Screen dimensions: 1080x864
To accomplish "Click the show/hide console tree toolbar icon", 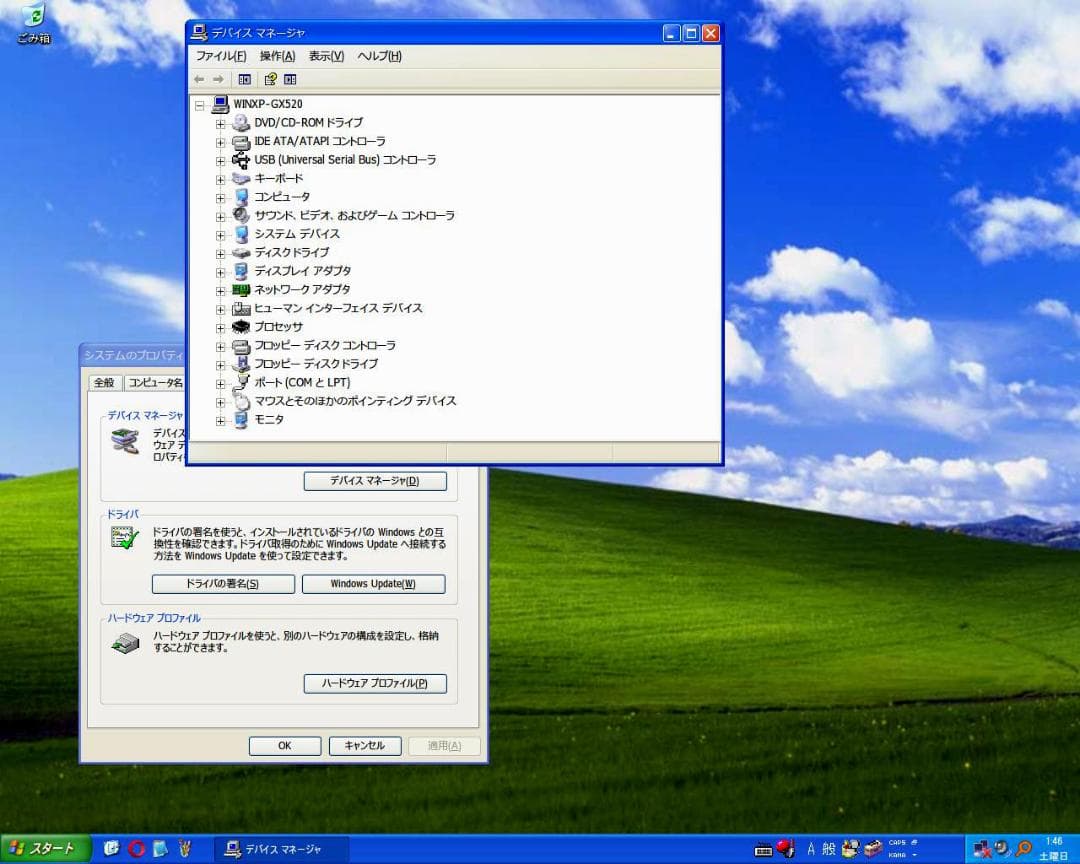I will (245, 78).
